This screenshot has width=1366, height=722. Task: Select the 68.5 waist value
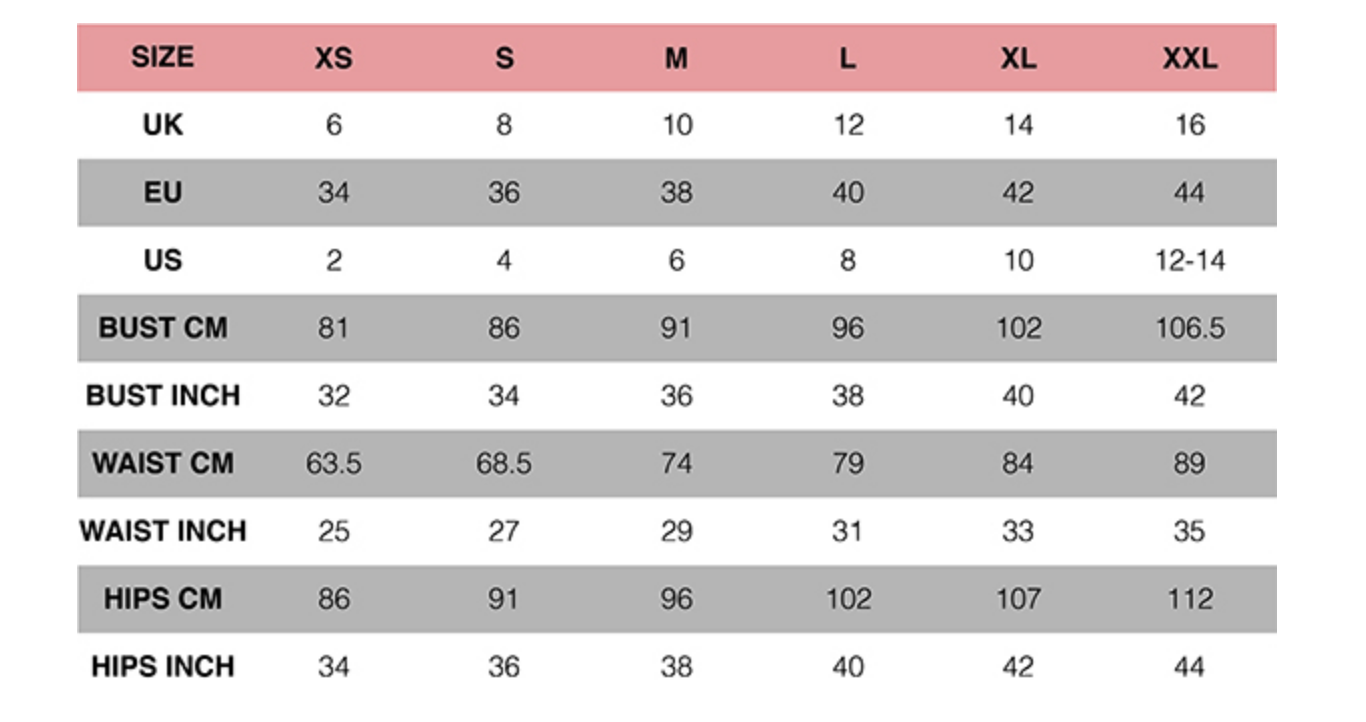(x=504, y=464)
